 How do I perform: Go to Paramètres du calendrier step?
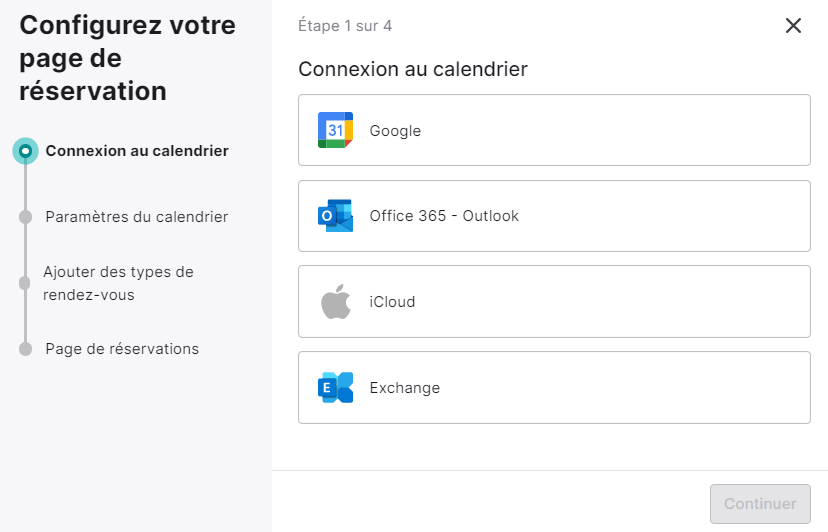(x=137, y=217)
